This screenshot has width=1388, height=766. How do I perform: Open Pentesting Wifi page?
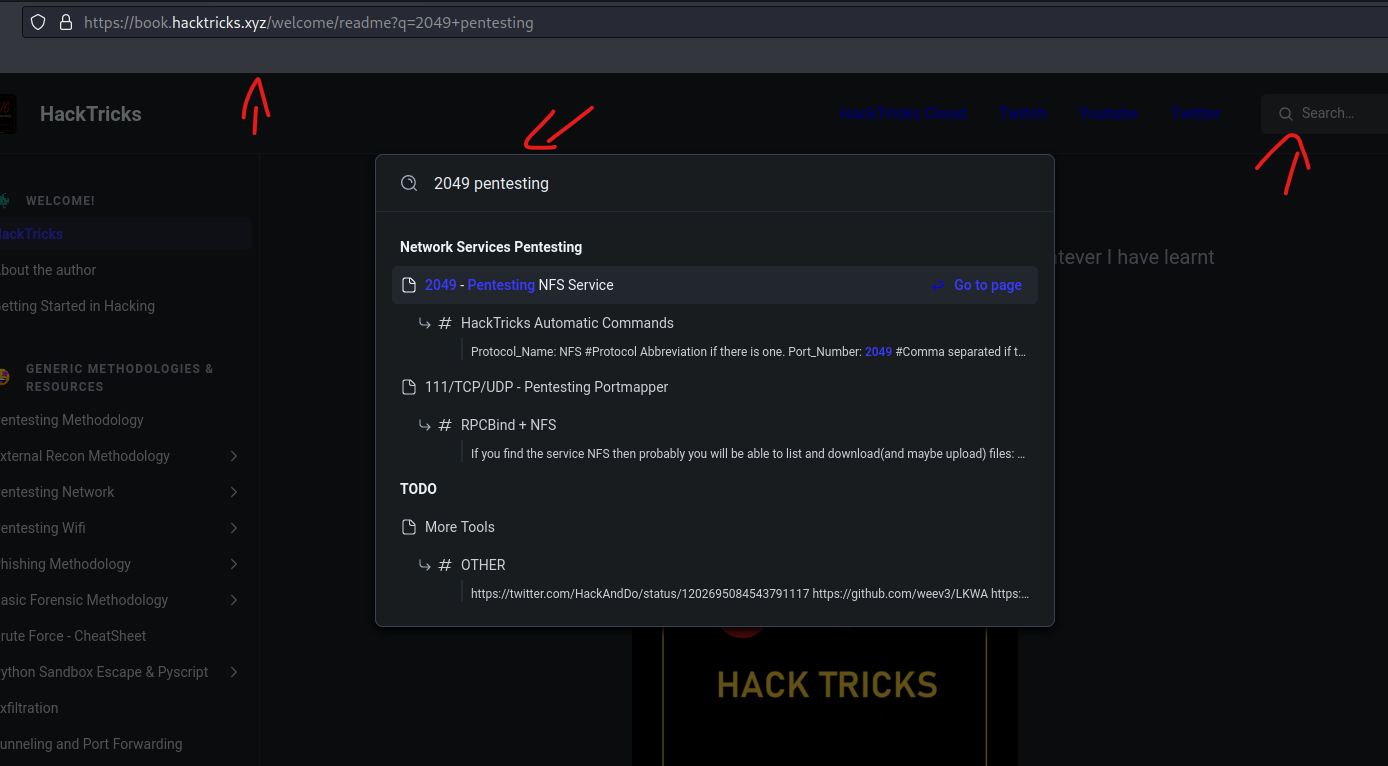click(43, 528)
